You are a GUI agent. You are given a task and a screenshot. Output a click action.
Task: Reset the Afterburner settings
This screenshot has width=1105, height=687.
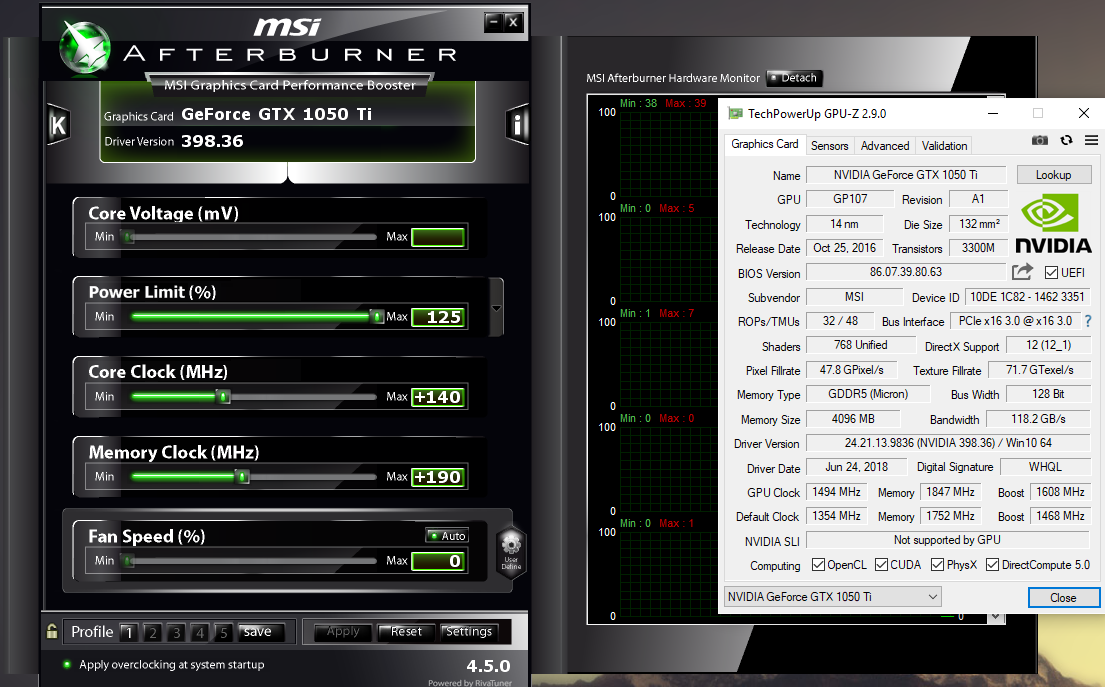[406, 632]
